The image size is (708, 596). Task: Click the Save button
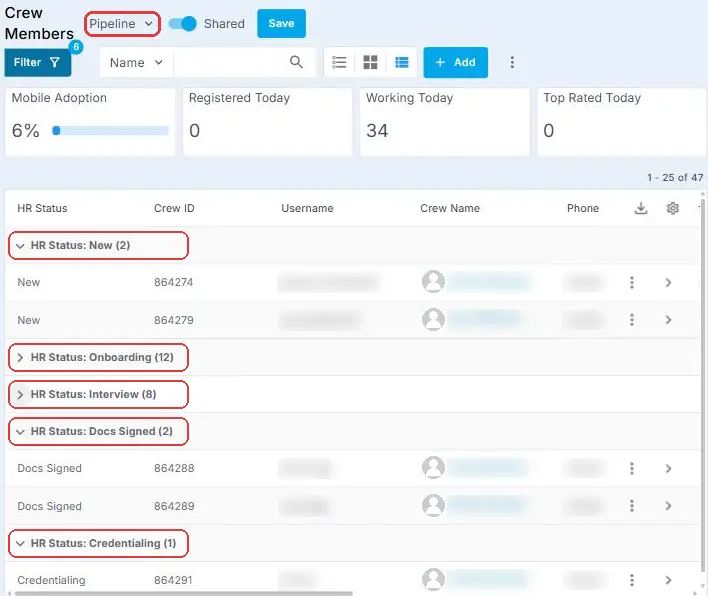281,23
